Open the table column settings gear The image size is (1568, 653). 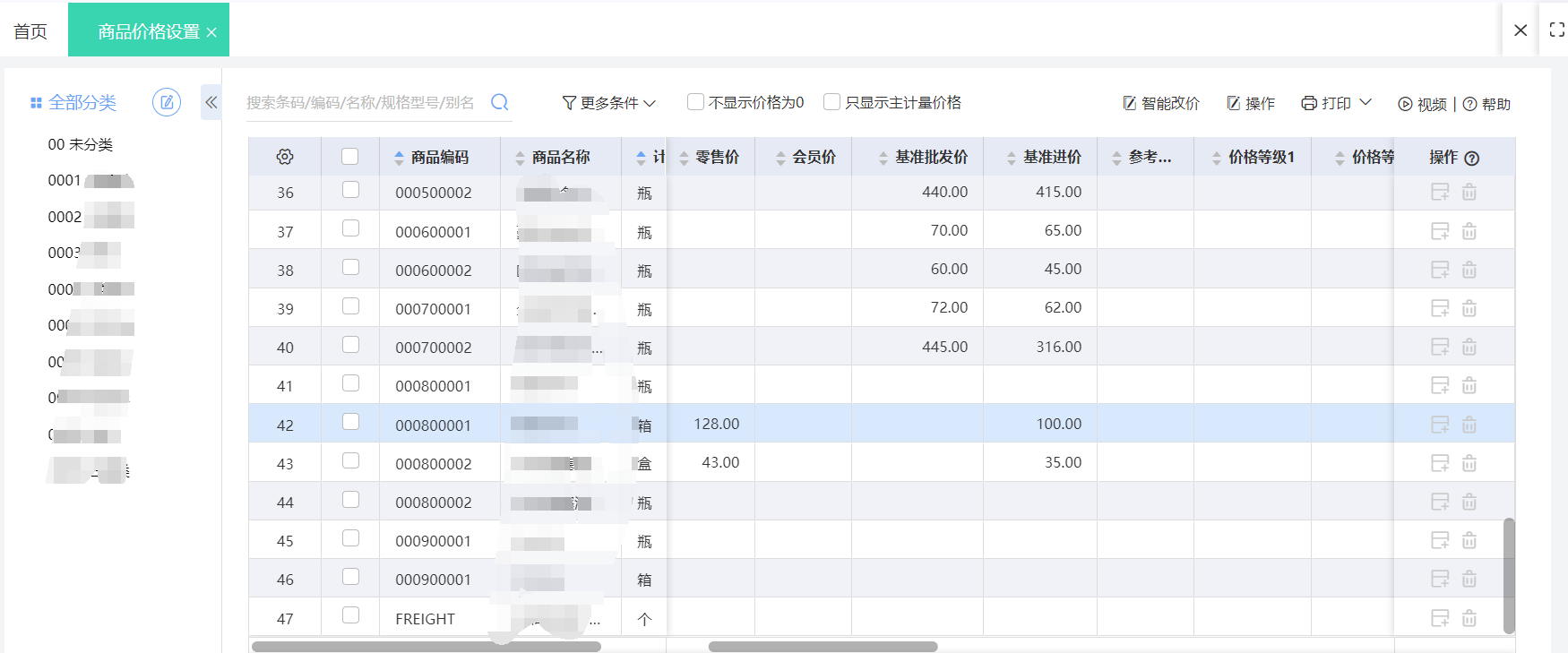[x=285, y=157]
